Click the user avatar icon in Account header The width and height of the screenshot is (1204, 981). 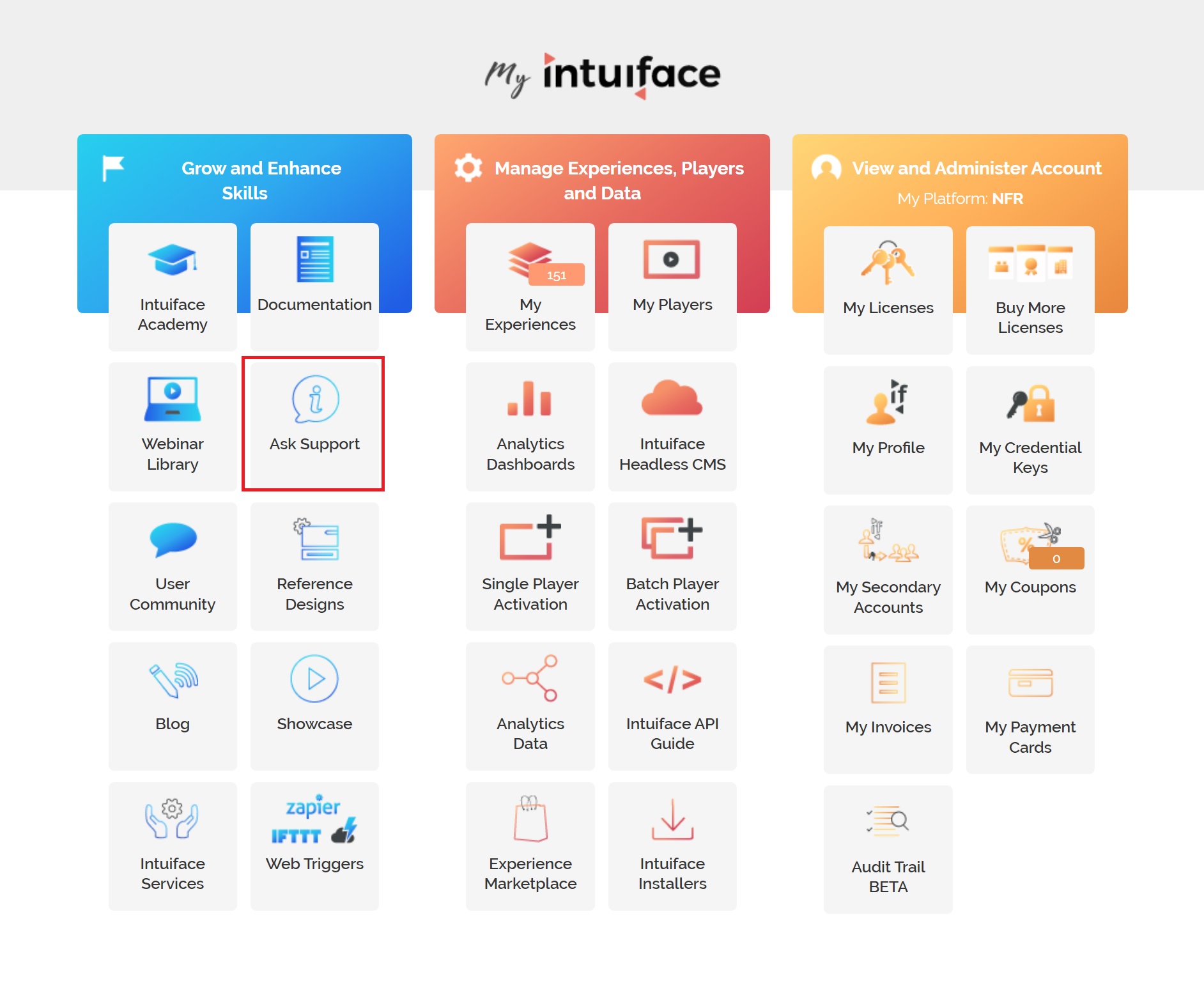point(826,168)
